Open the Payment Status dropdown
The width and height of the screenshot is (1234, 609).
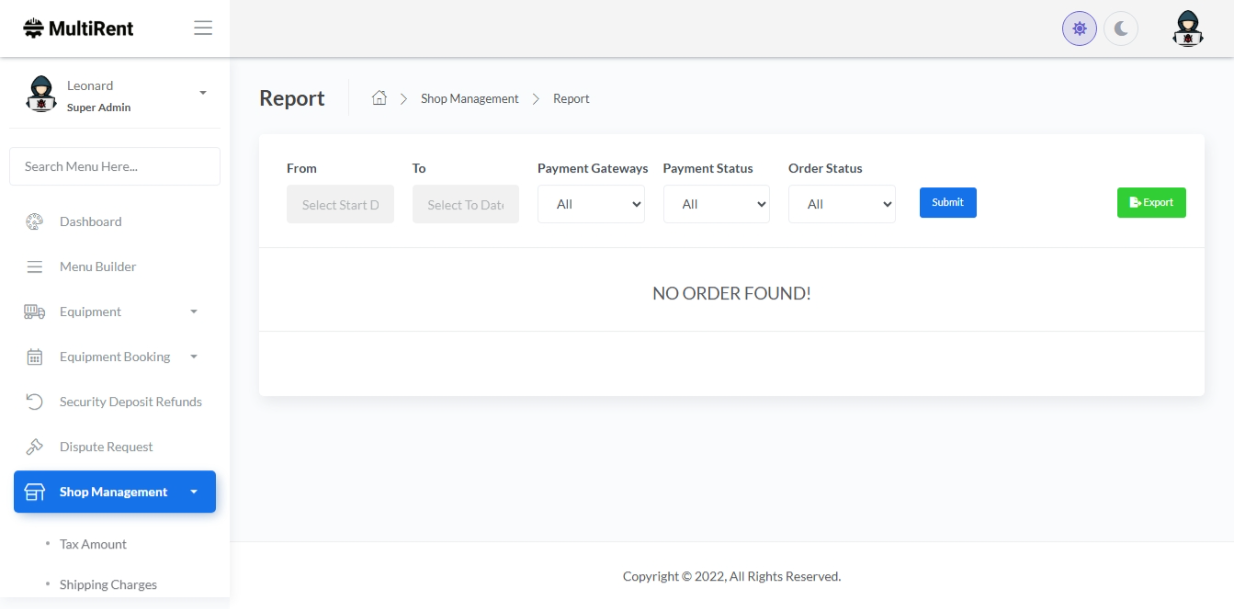coord(716,204)
